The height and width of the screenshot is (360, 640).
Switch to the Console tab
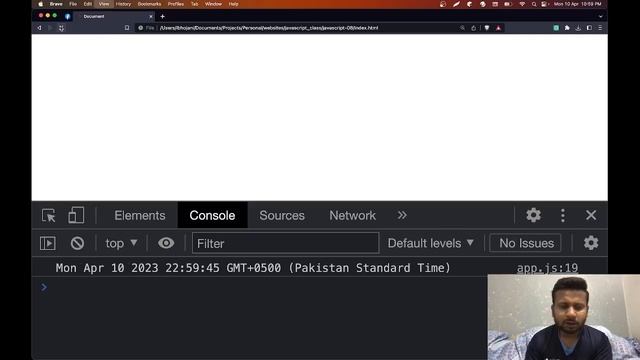[212, 216]
